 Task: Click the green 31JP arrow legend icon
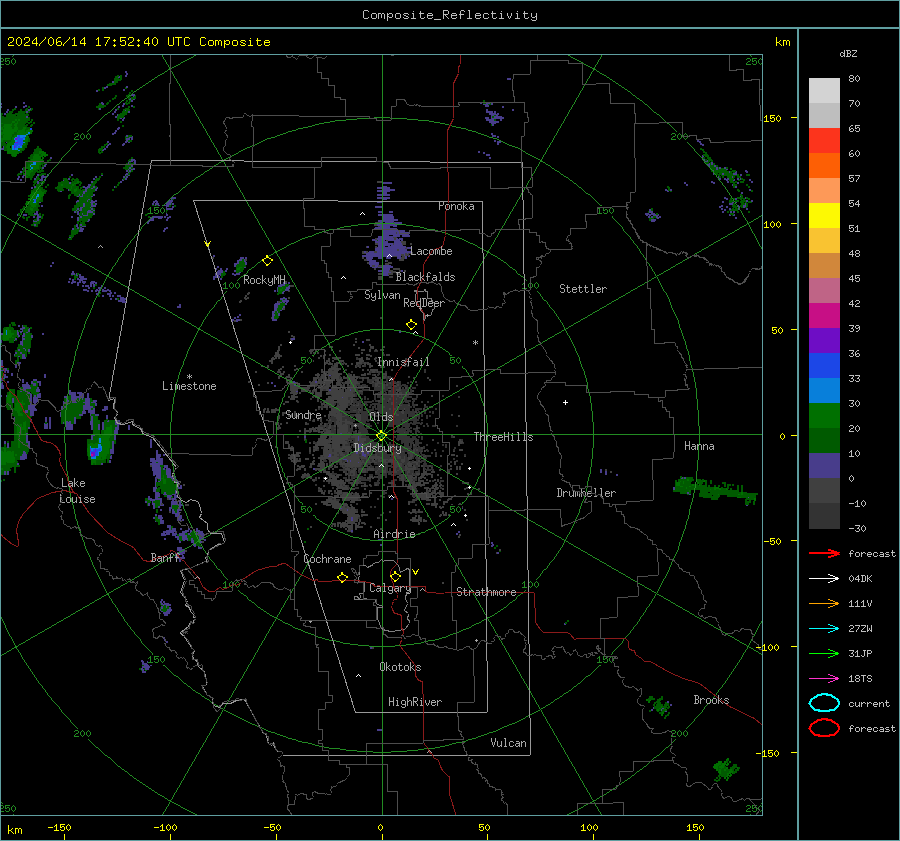point(824,653)
